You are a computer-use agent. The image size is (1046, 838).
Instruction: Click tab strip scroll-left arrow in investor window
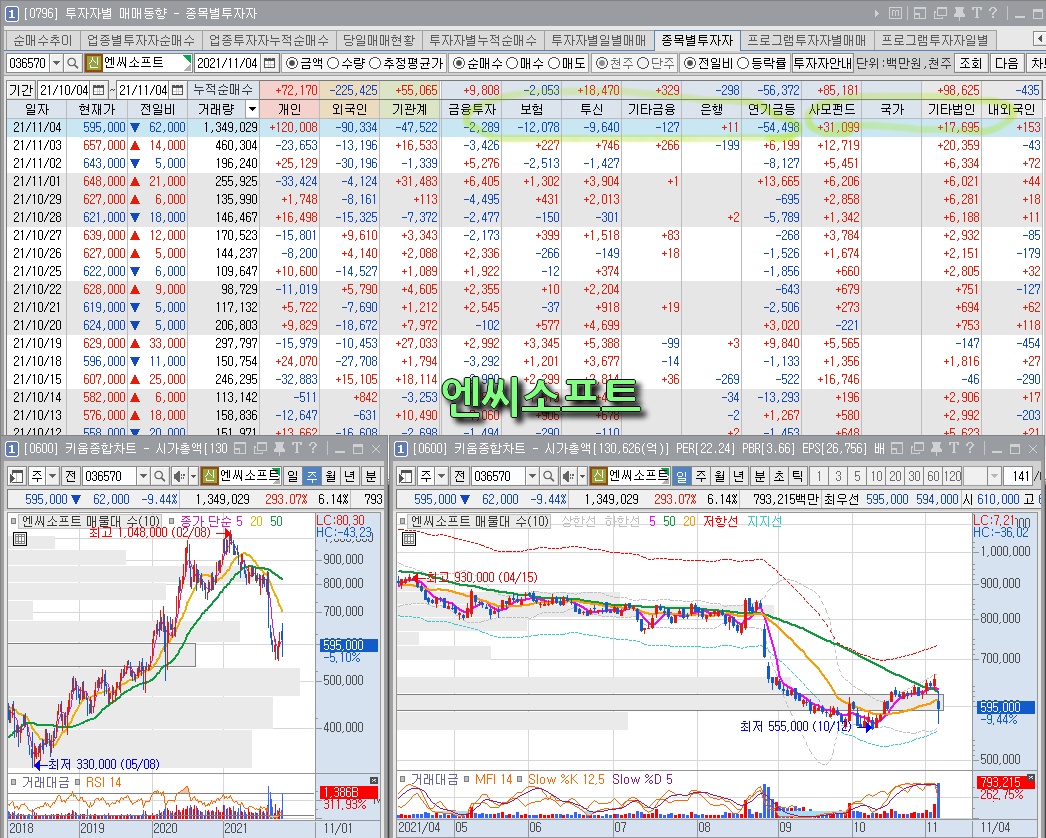(x=1039, y=40)
